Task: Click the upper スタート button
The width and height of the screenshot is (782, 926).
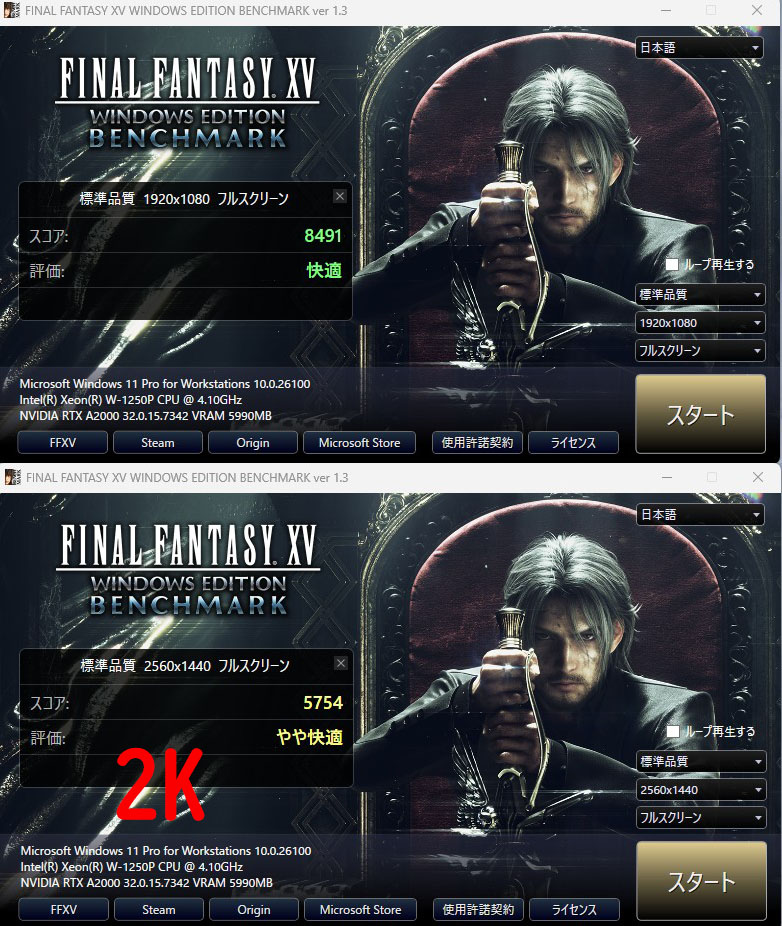Action: click(700, 414)
